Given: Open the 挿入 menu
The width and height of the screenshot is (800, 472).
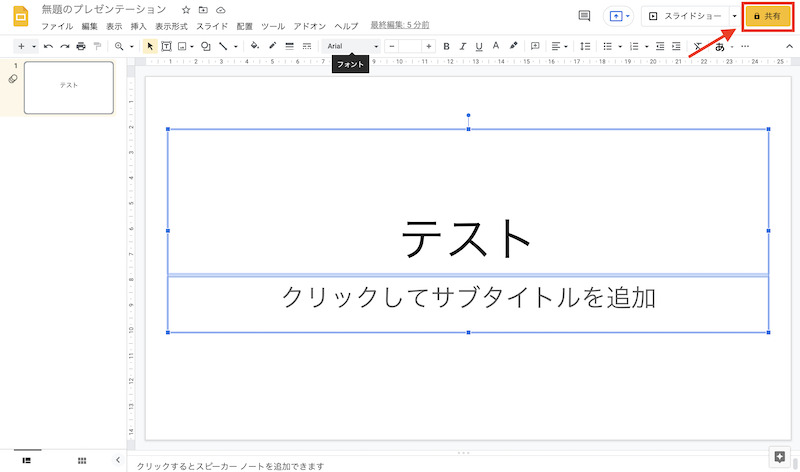Looking at the screenshot, I should click(x=139, y=26).
